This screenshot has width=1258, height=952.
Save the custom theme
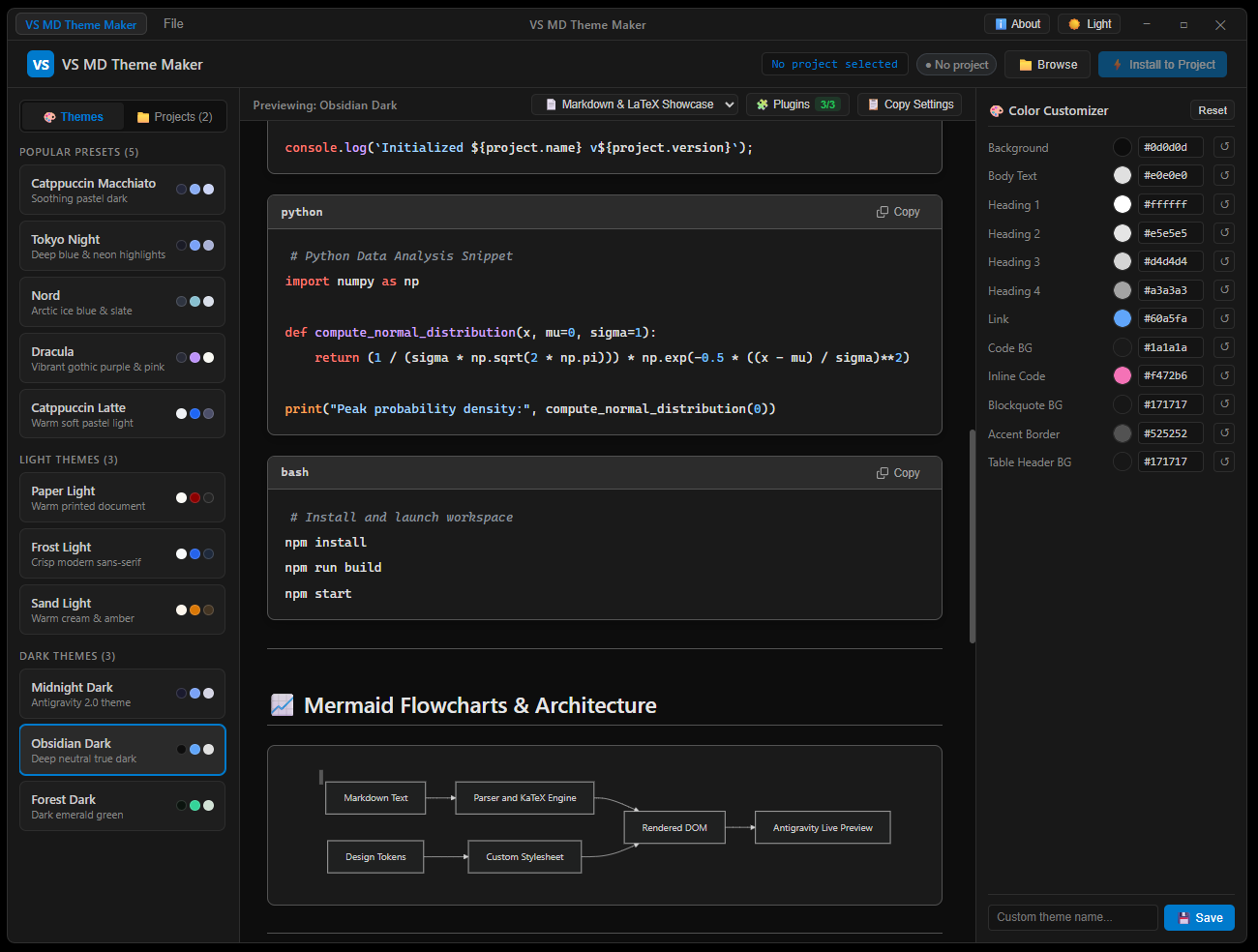click(1200, 918)
